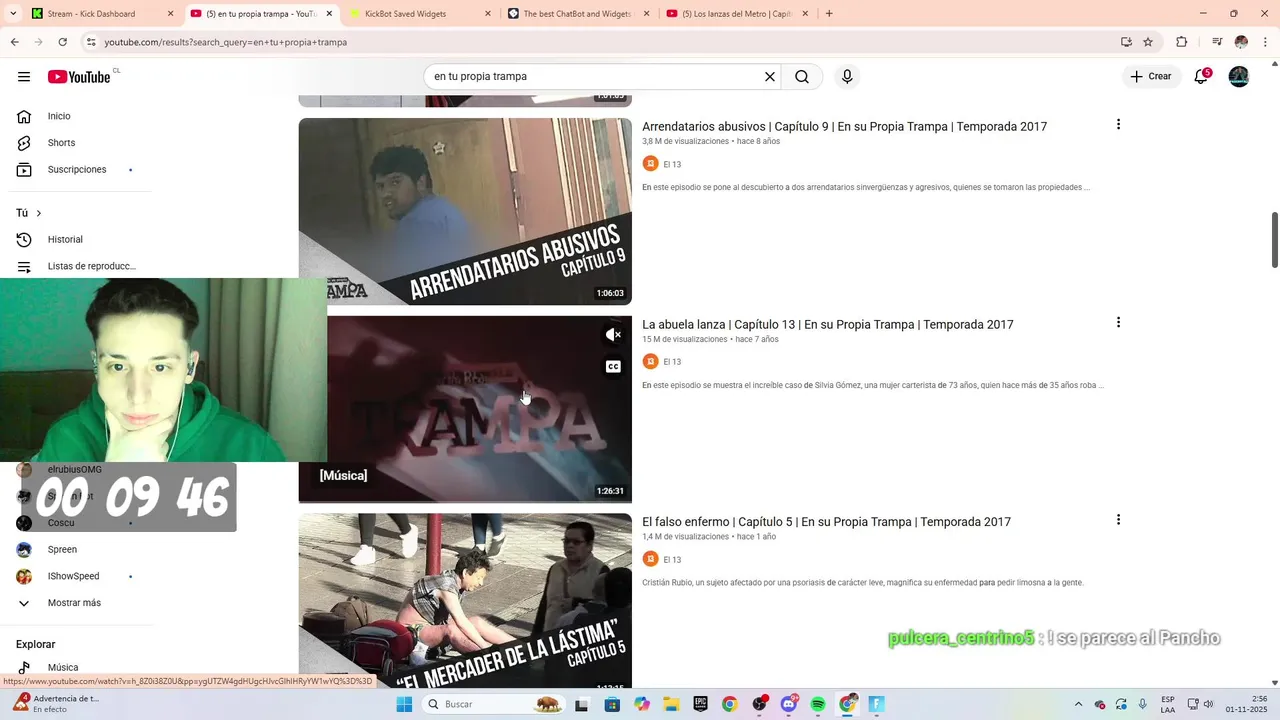Open more options for El falso enfermo
The width and height of the screenshot is (1280, 720).
point(1118,520)
